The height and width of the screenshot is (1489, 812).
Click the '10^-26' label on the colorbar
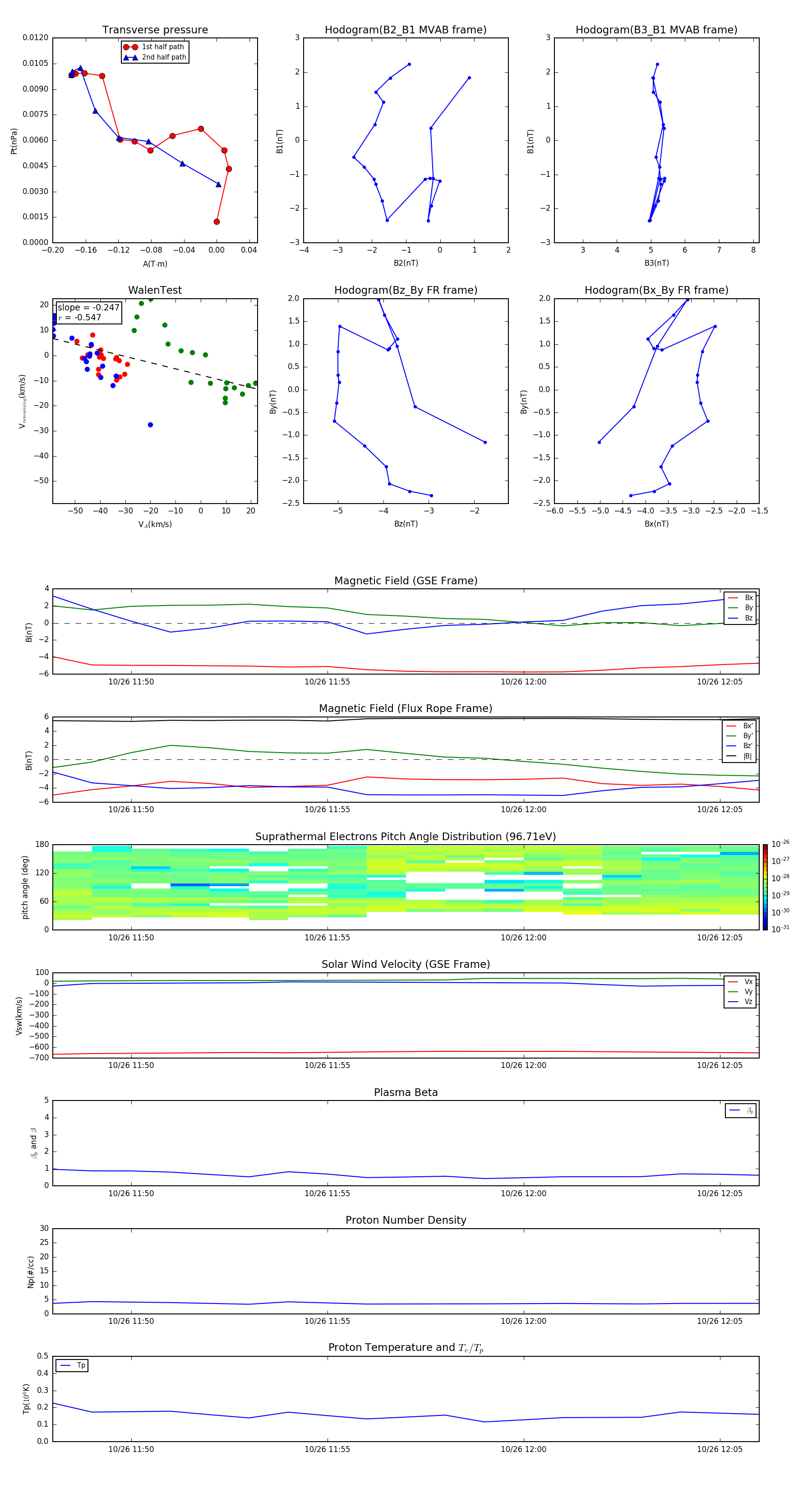pos(780,844)
